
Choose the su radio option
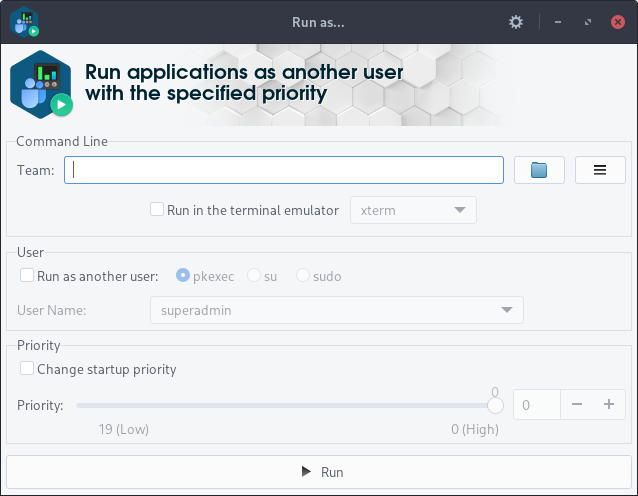pyautogui.click(x=254, y=276)
